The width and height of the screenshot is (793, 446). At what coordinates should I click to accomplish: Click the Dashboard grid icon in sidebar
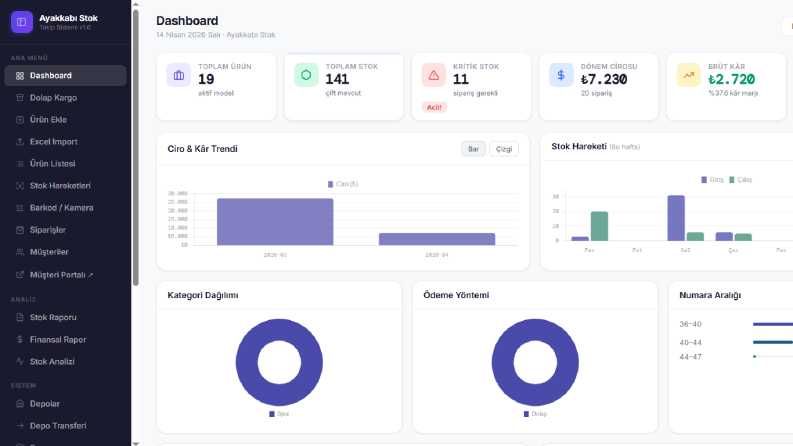click(20, 76)
